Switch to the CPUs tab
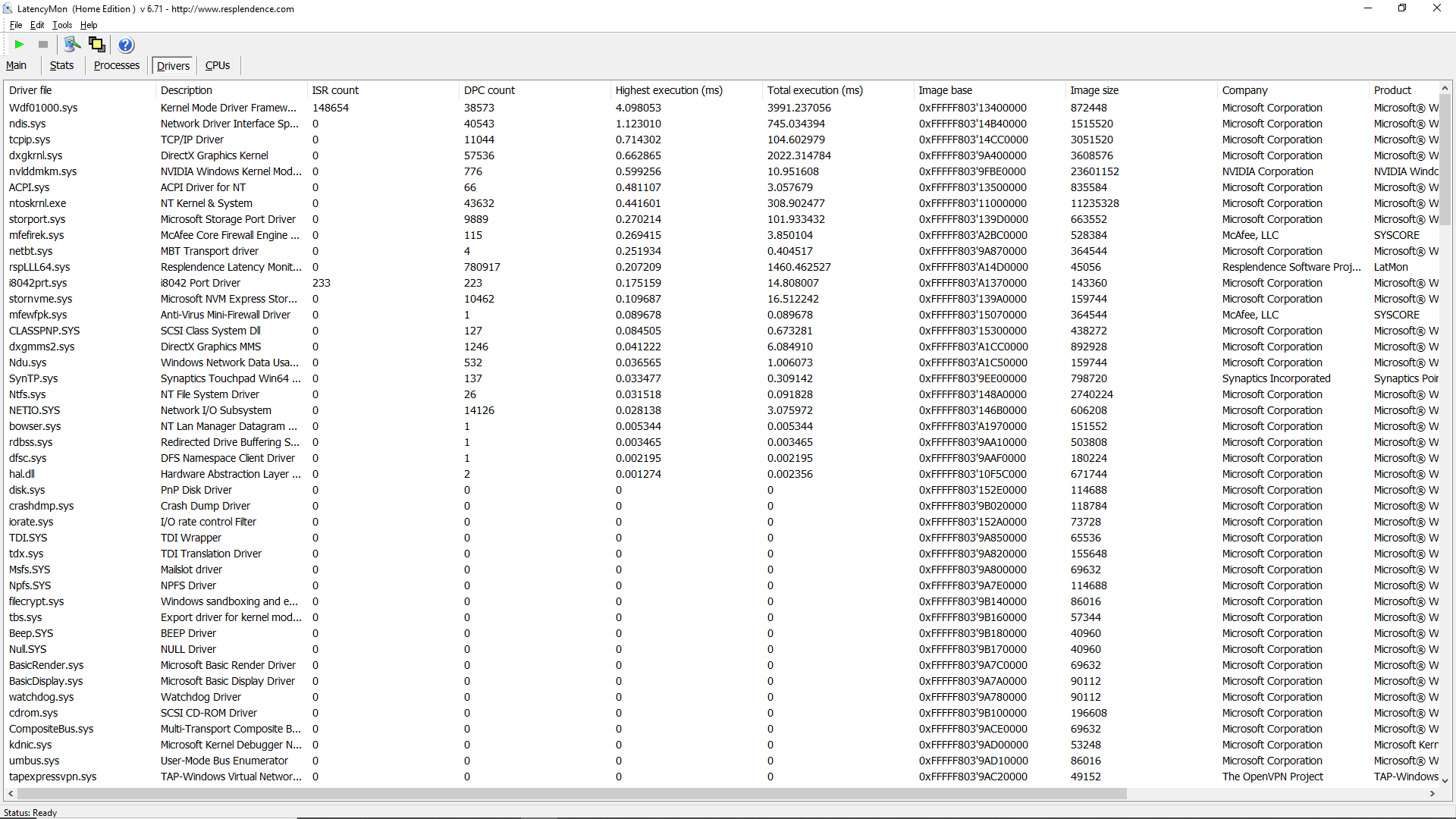This screenshot has width=1456, height=819. tap(217, 66)
